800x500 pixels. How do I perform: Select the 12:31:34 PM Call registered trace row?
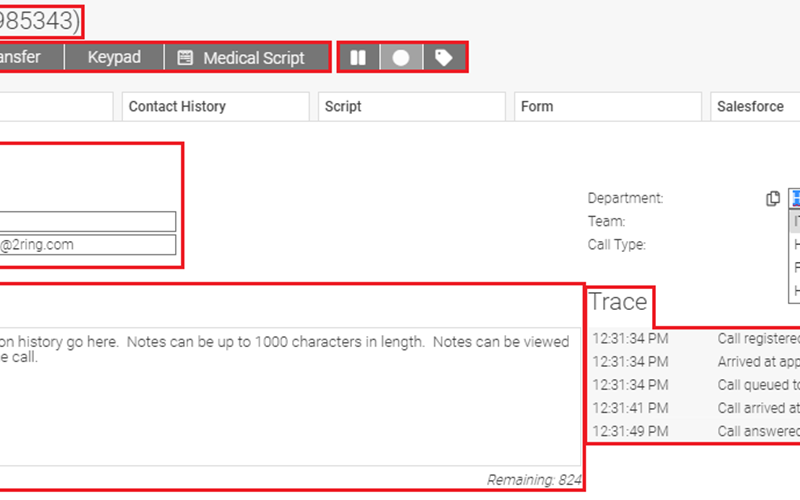(695, 338)
